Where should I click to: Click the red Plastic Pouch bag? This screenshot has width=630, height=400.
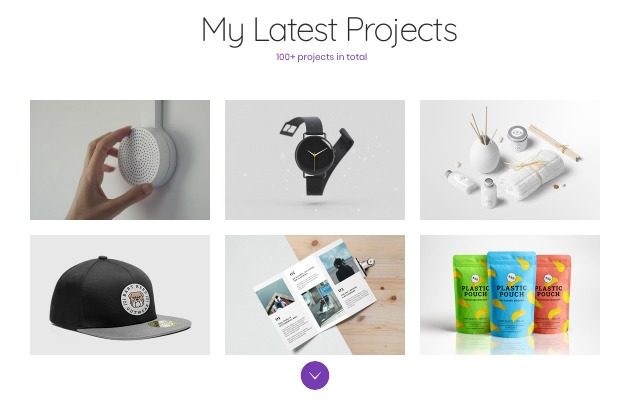tap(553, 294)
